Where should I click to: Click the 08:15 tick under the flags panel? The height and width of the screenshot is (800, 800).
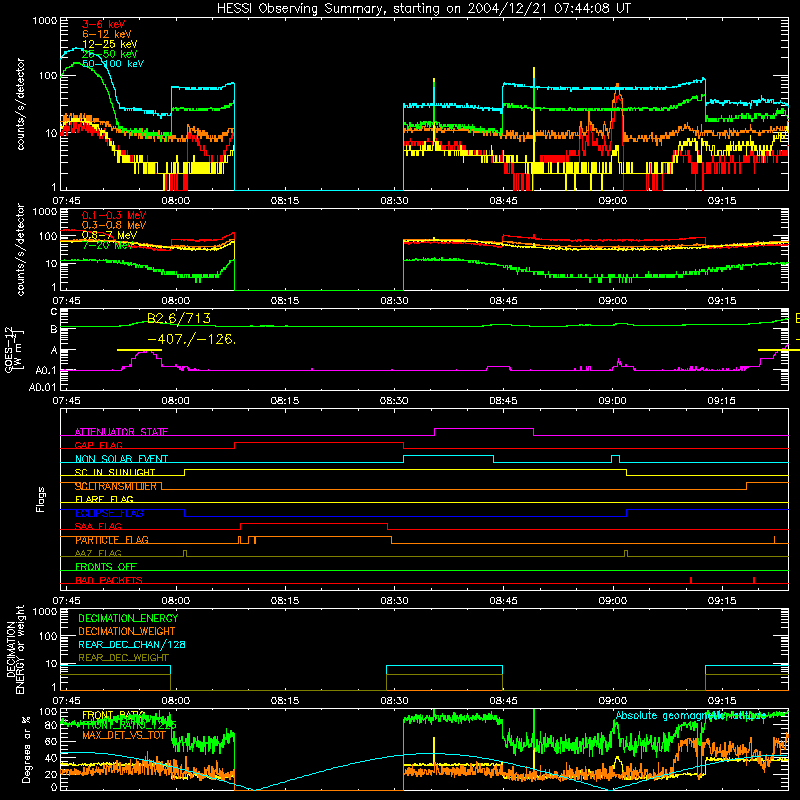click(285, 601)
